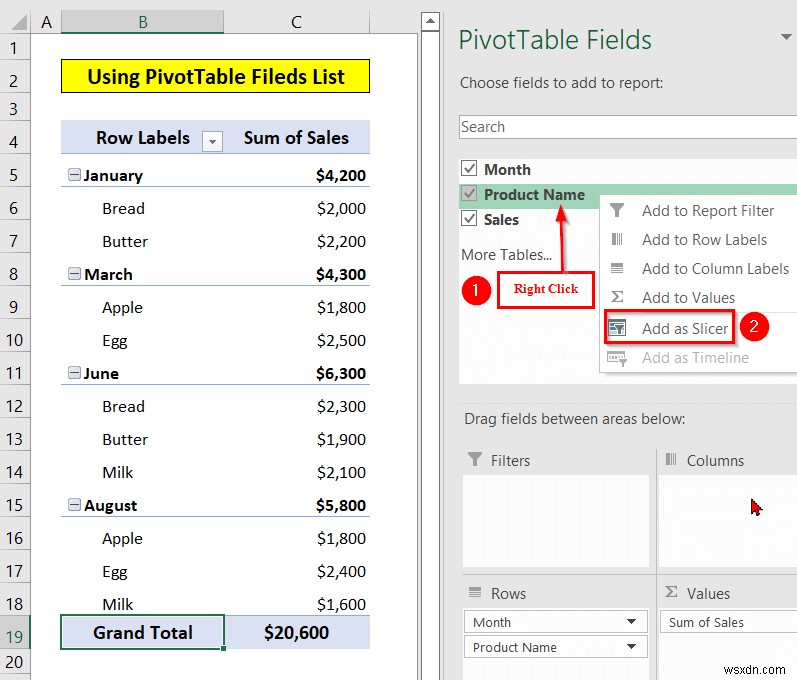
Task: Choose Add to Values menu entry
Action: (x=688, y=297)
